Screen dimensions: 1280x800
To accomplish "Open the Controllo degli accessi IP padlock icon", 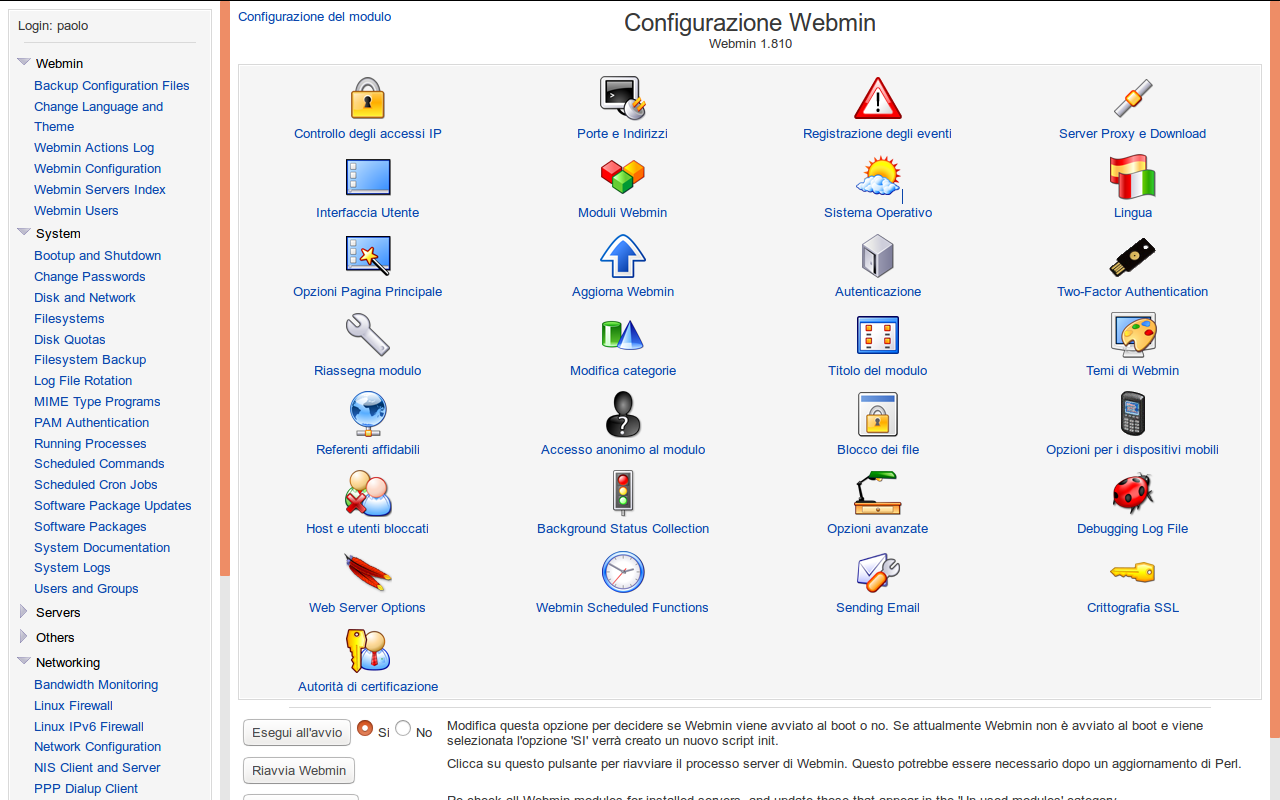I will point(368,98).
